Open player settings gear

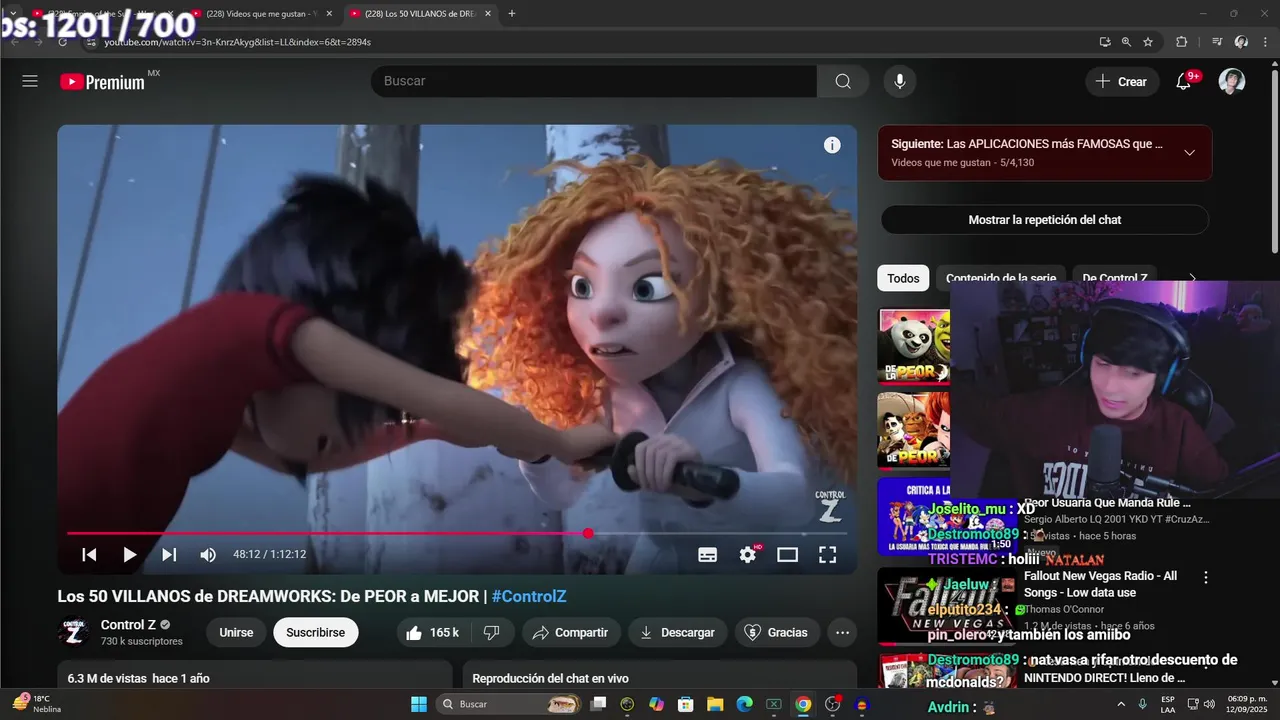[x=748, y=554]
